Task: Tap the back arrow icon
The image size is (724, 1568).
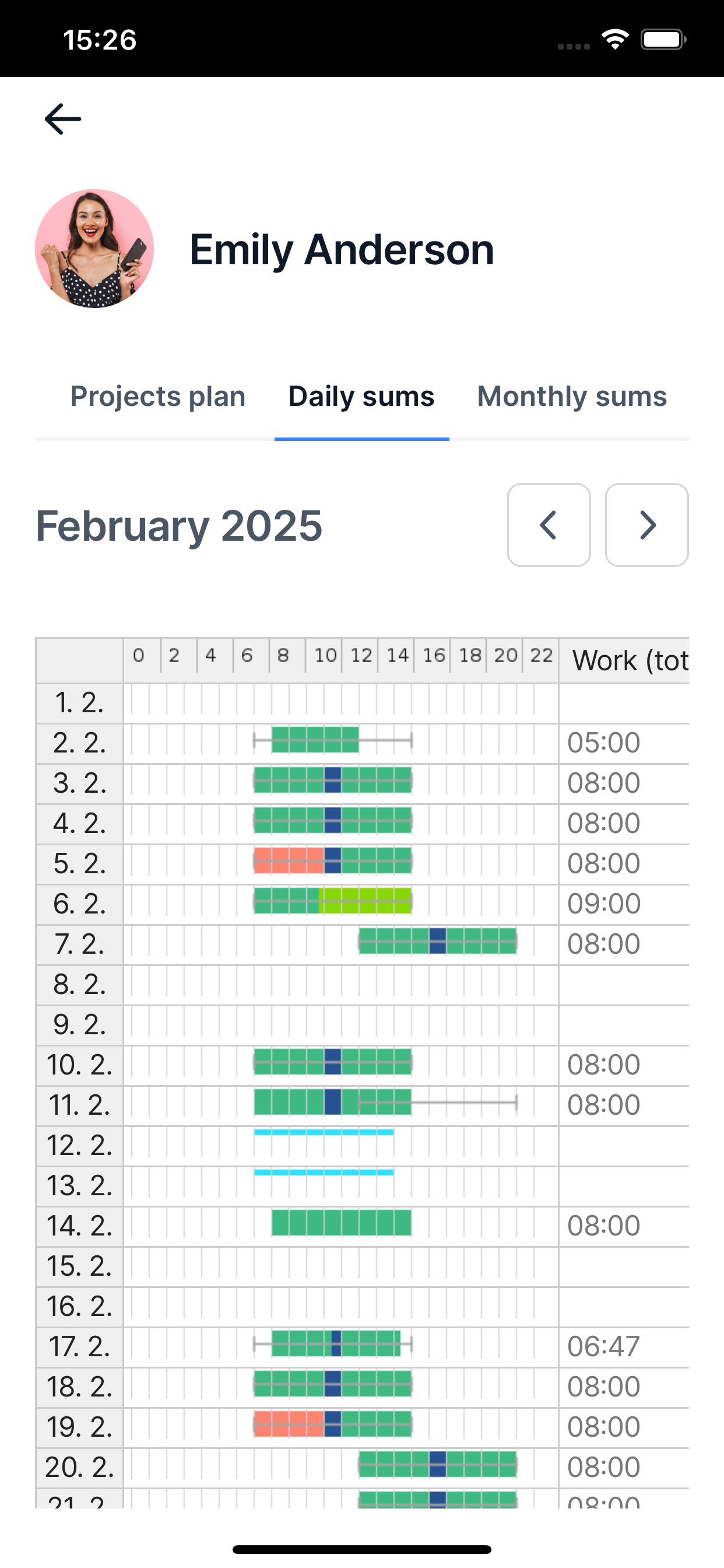Action: (63, 118)
